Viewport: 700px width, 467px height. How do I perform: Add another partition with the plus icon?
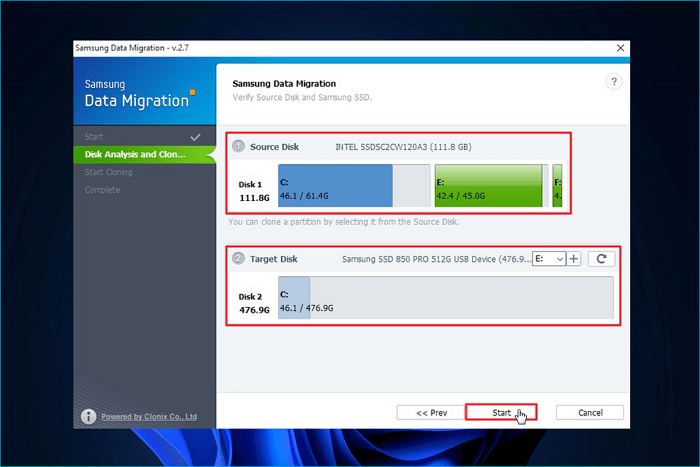click(x=574, y=259)
